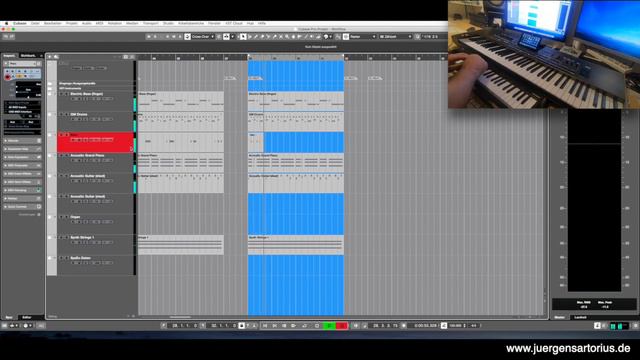Expand the Akkorde inspector section
This screenshot has height=360, width=640.
click(22, 141)
